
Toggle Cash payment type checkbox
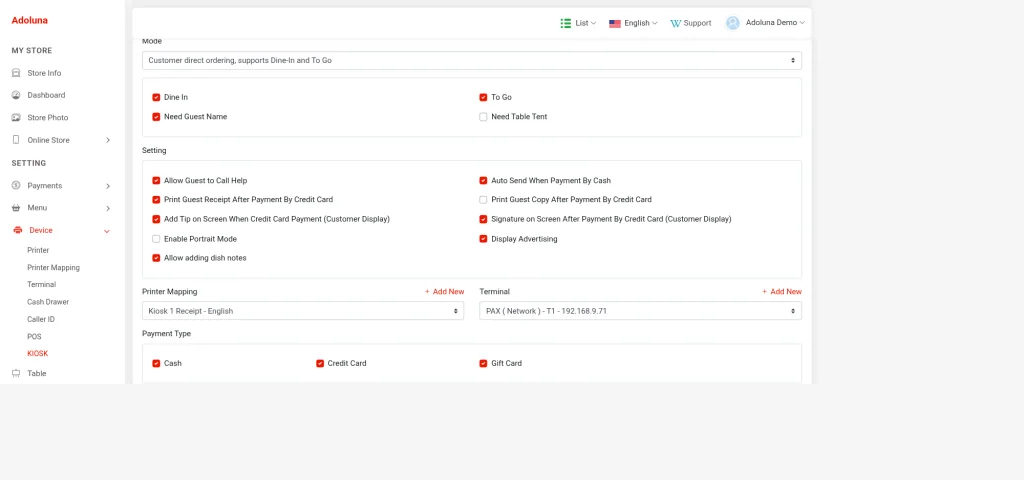click(156, 363)
